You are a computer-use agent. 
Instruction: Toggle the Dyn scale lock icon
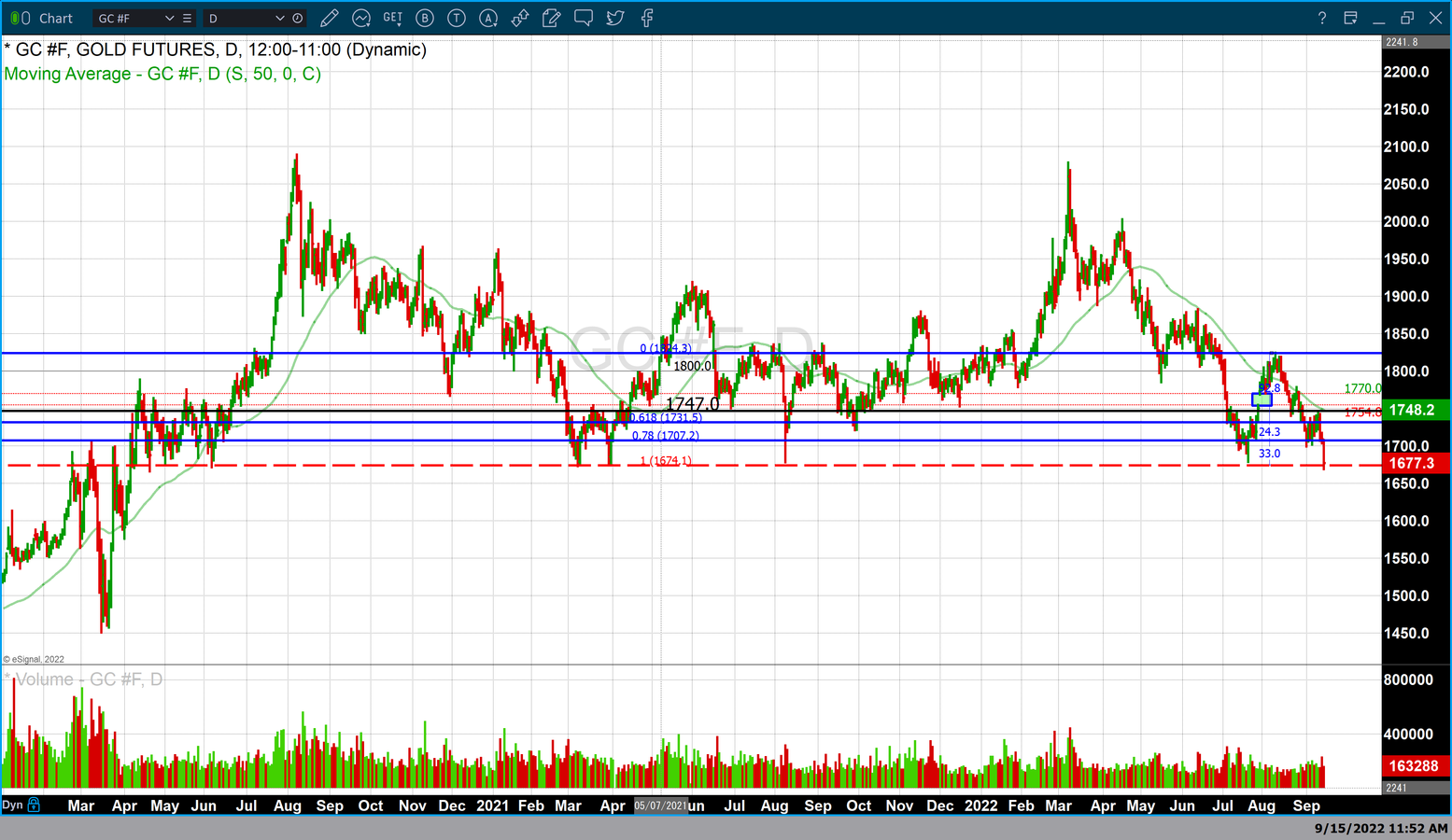[35, 805]
